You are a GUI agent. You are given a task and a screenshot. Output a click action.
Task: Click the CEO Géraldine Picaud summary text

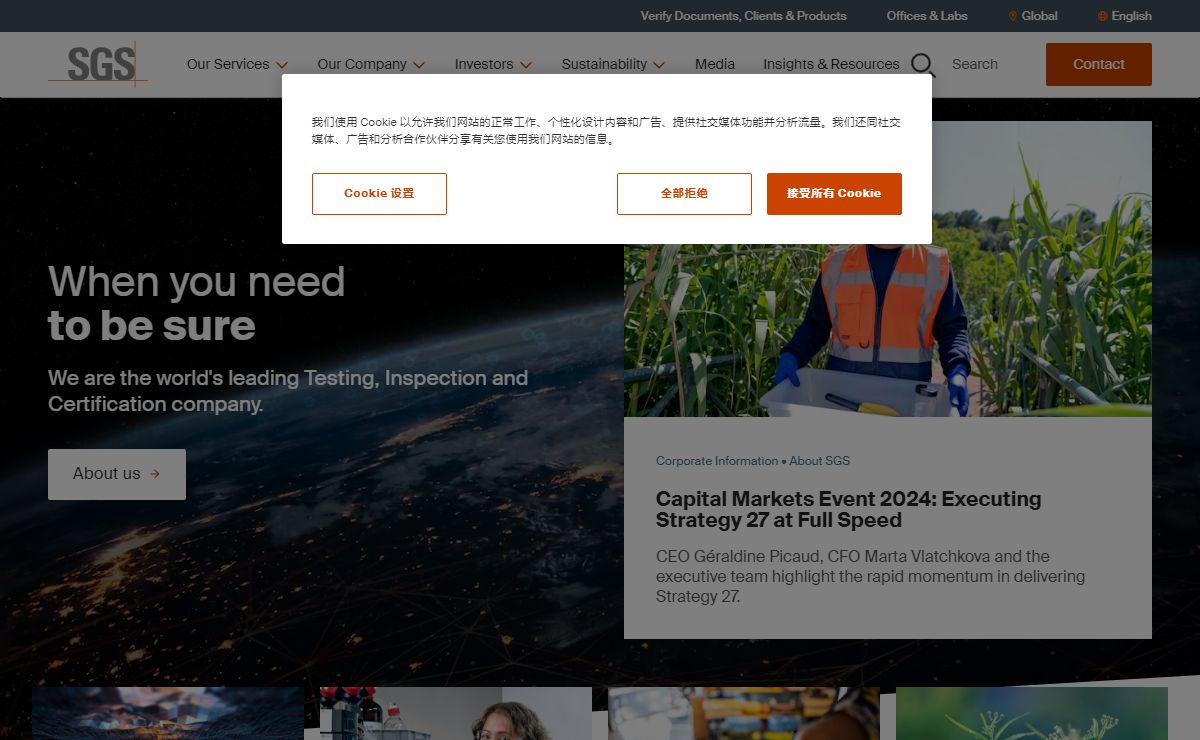870,576
